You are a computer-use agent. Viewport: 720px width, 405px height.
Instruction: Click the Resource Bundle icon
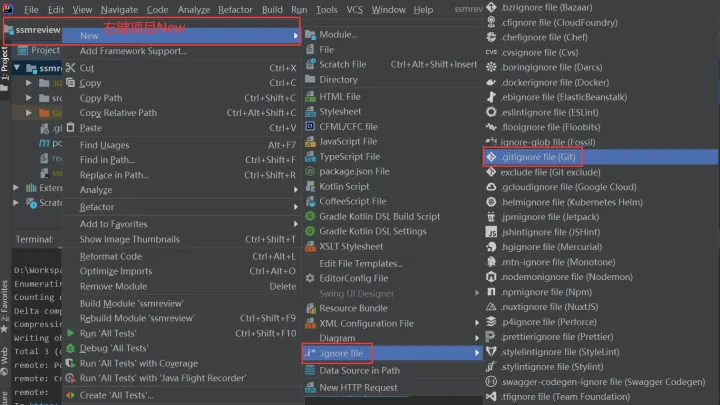[x=310, y=308]
